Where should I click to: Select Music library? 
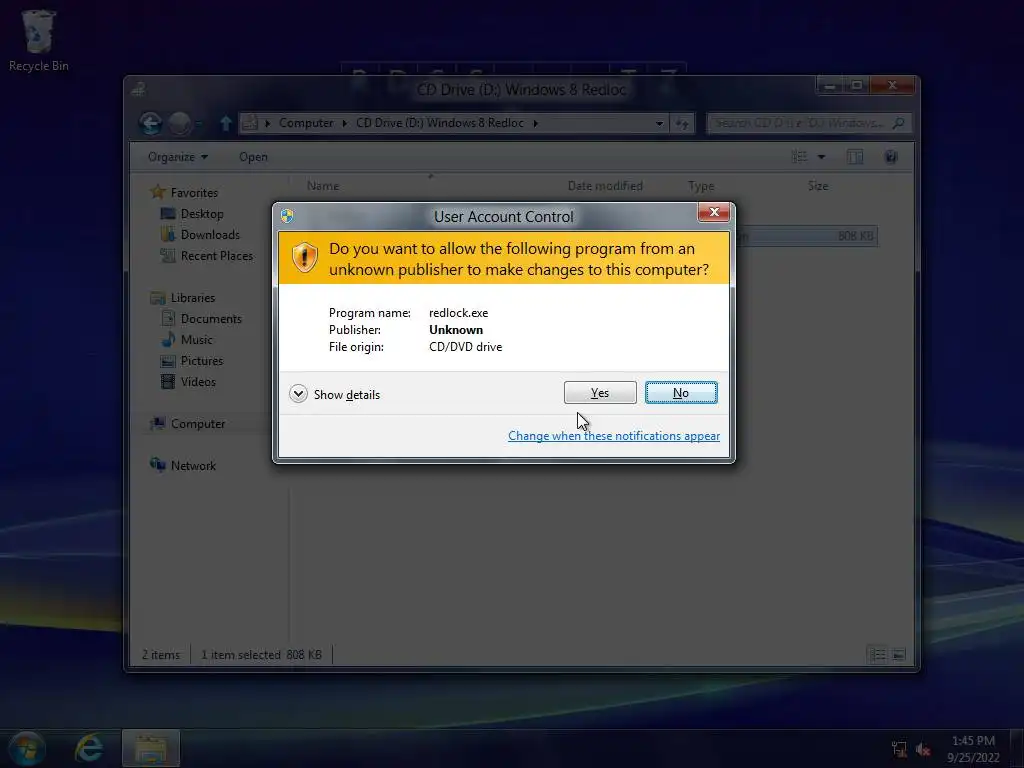click(x=196, y=340)
